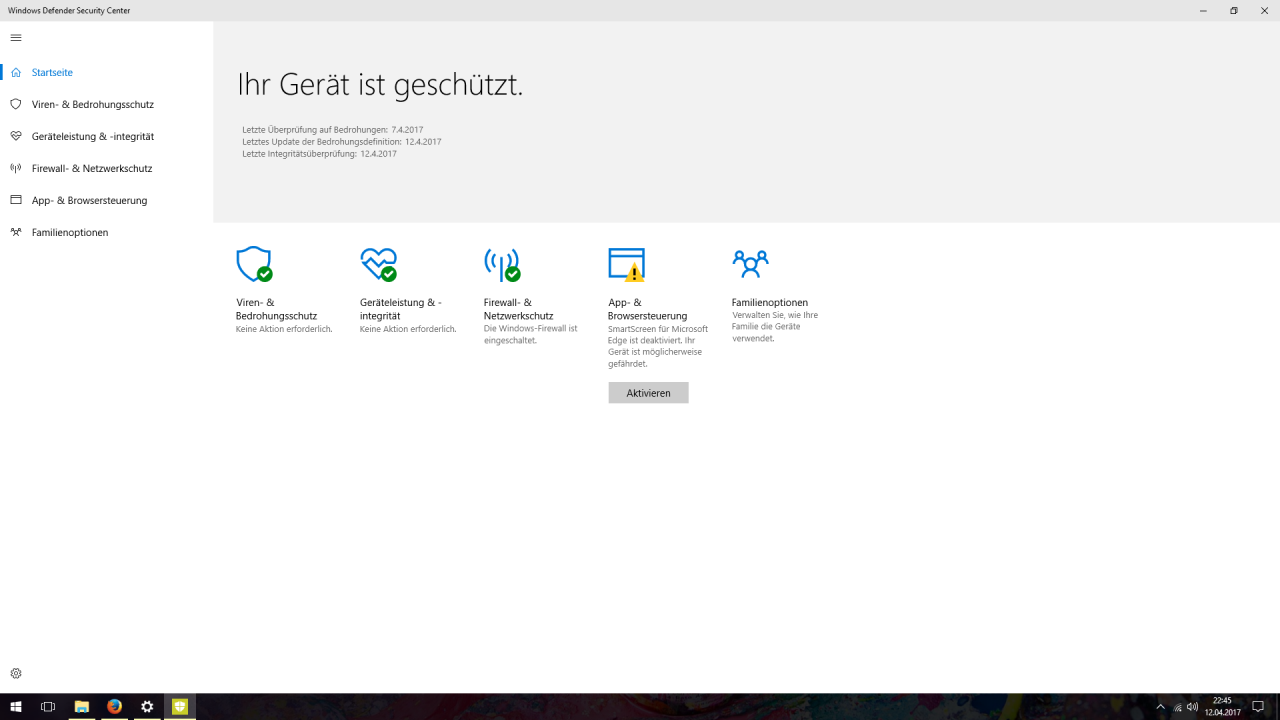The width and height of the screenshot is (1280, 720).
Task: Open Firefox from the taskbar
Action: 115,707
